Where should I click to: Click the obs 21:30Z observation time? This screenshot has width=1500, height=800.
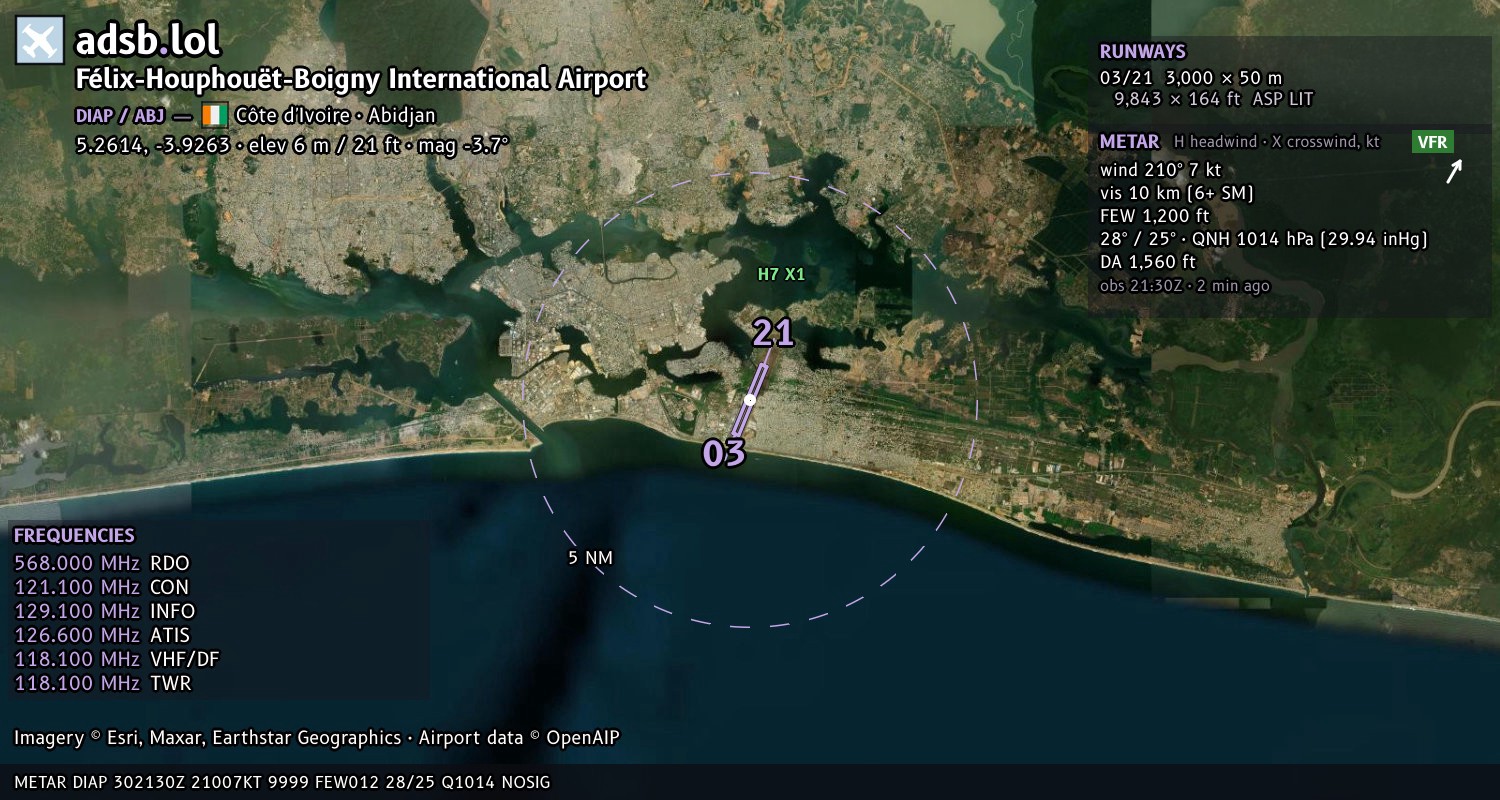(x=1185, y=286)
